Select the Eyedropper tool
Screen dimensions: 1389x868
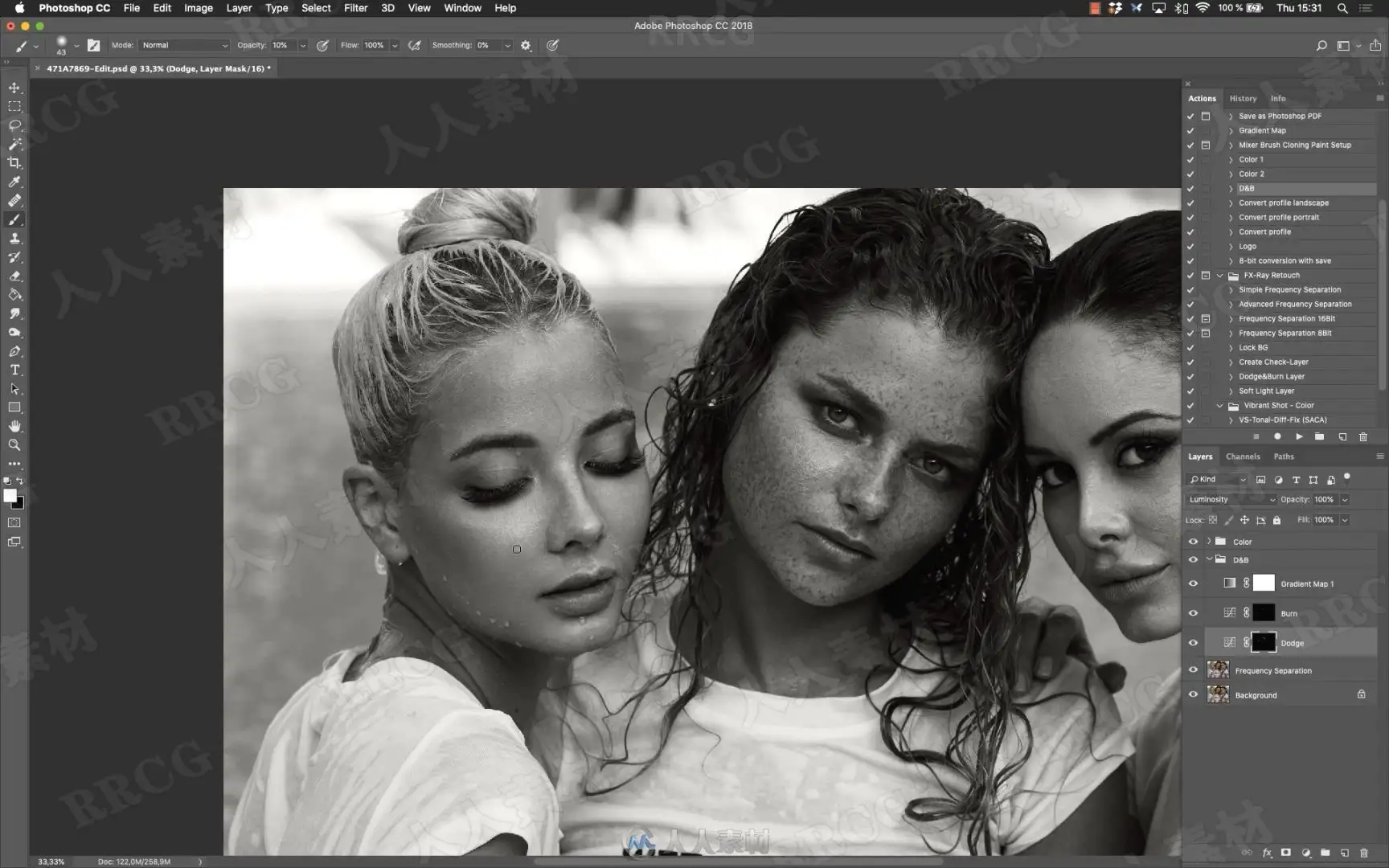click(14, 182)
